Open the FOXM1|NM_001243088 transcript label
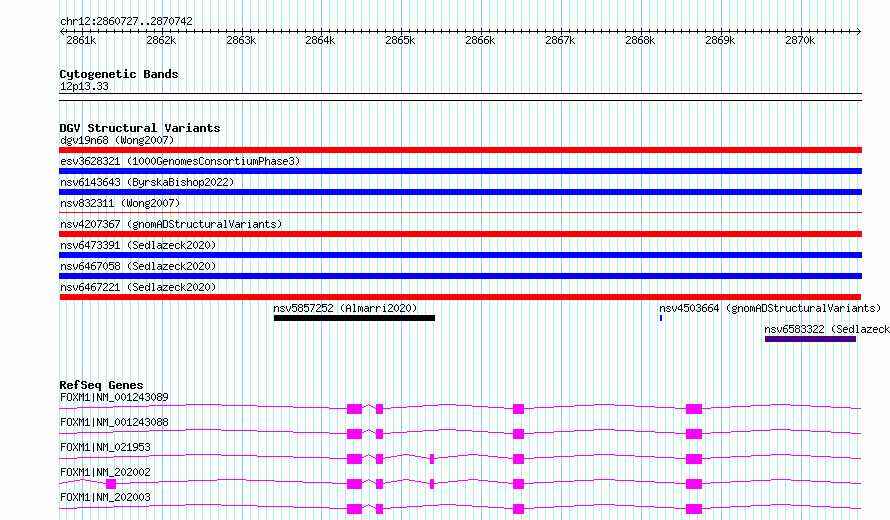Screen dimensions: 890x520 pyautogui.click(x=114, y=422)
